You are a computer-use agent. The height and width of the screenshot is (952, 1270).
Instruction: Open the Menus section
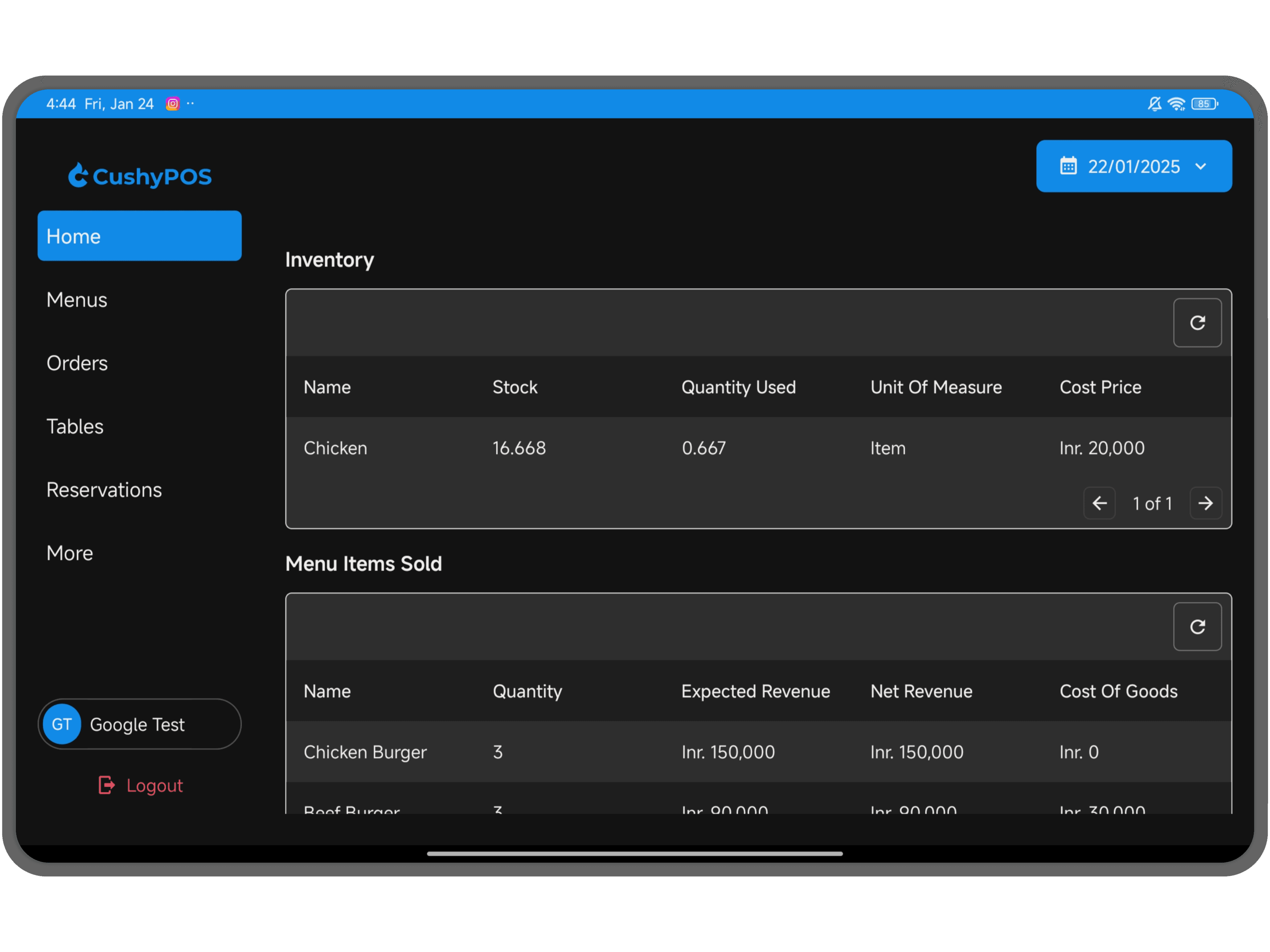click(77, 299)
